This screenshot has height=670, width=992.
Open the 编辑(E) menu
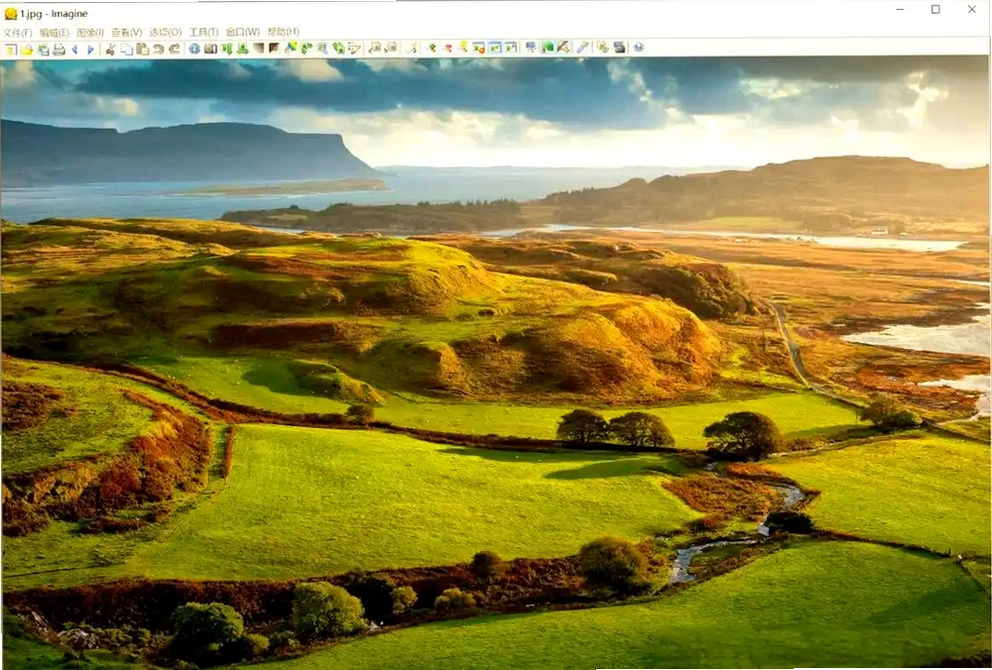pyautogui.click(x=54, y=32)
